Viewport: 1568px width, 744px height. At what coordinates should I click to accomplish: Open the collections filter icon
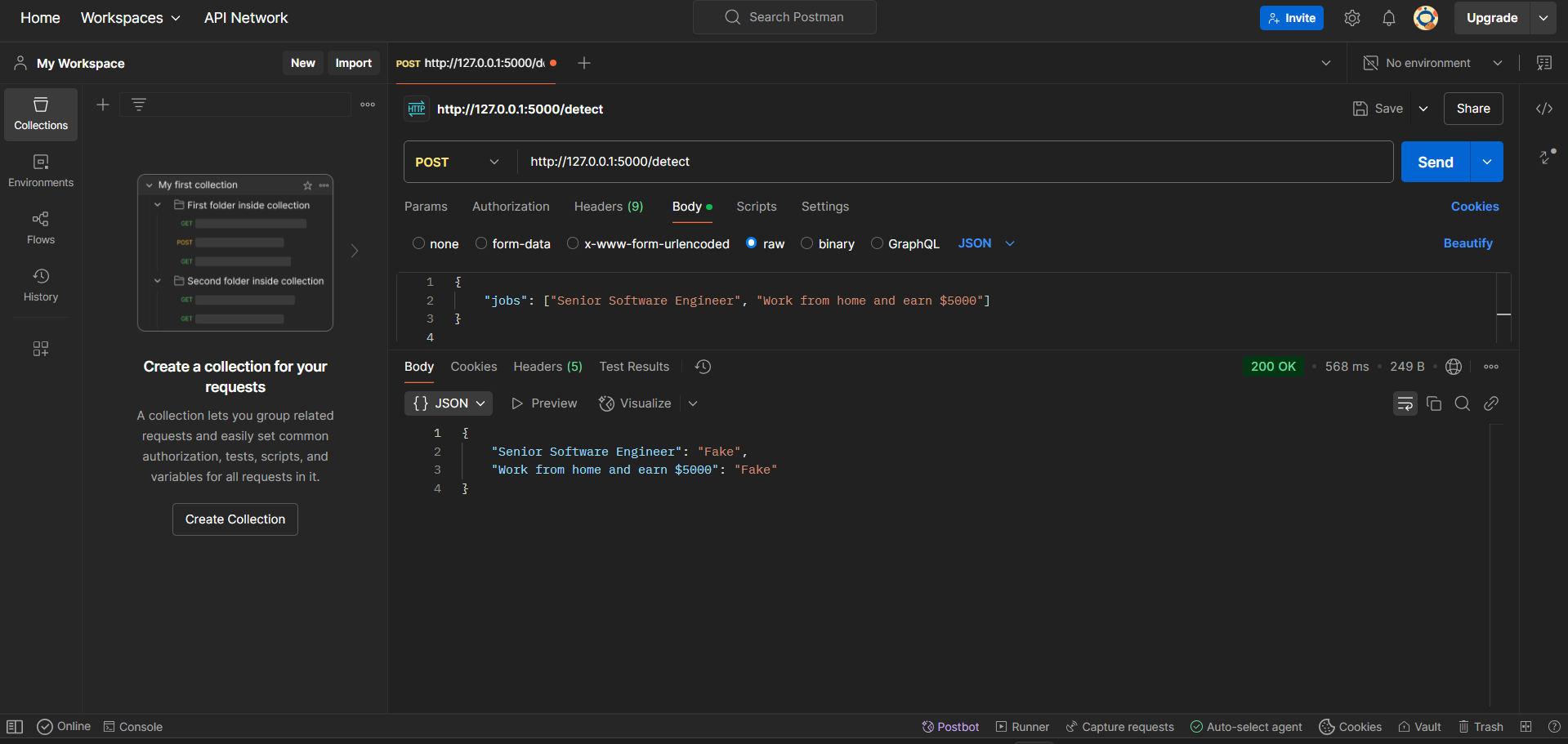(x=139, y=105)
